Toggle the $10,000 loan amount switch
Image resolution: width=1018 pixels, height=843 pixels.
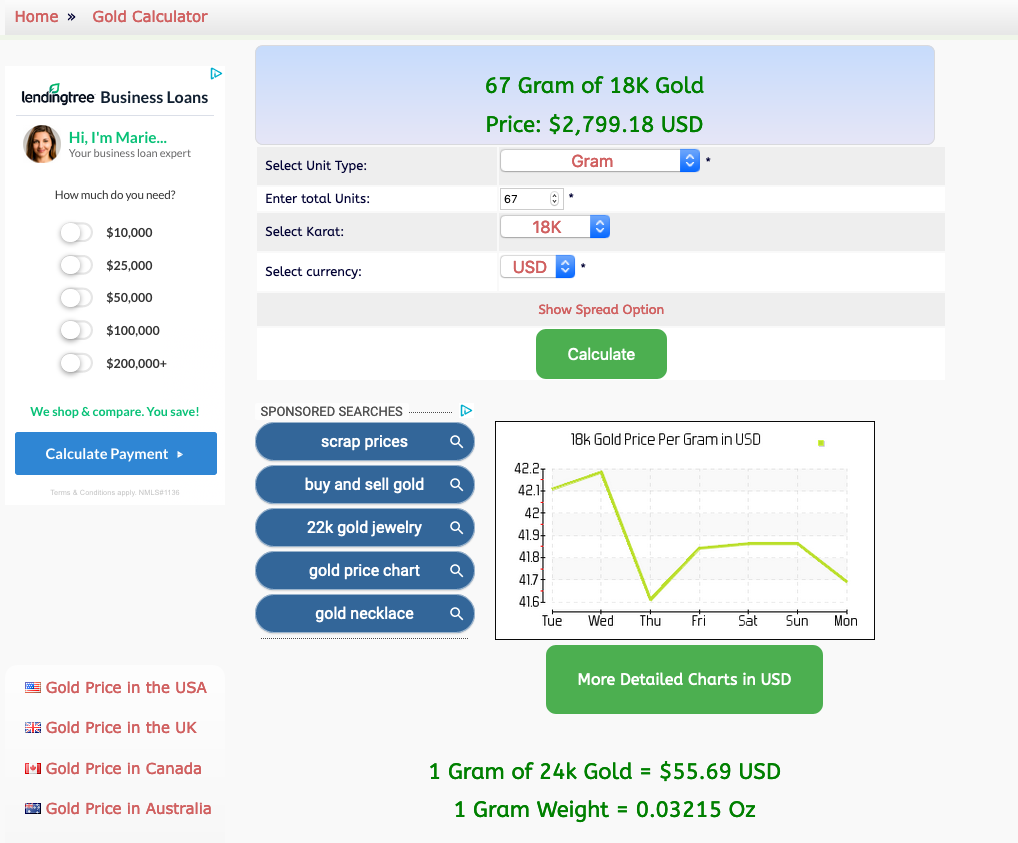[x=75, y=232]
